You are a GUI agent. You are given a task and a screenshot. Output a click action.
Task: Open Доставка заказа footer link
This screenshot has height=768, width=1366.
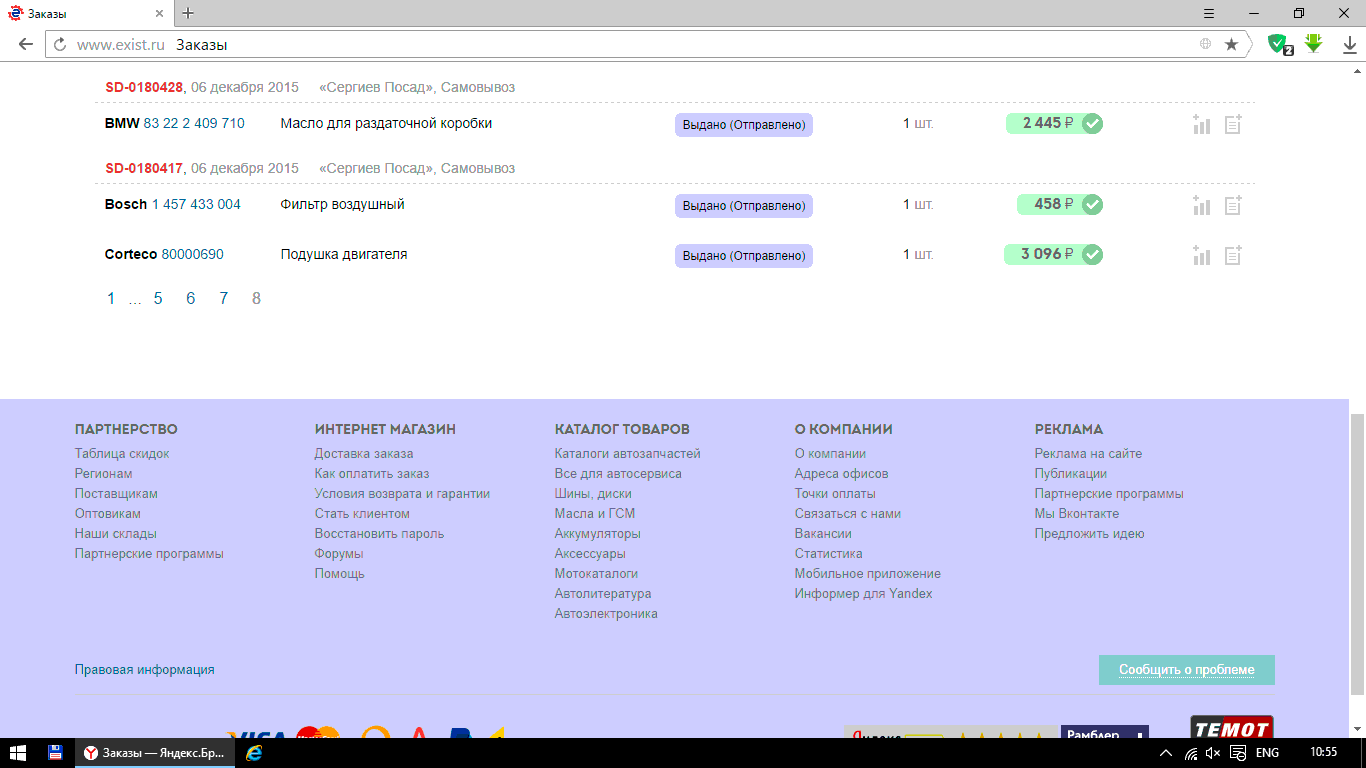tap(364, 453)
